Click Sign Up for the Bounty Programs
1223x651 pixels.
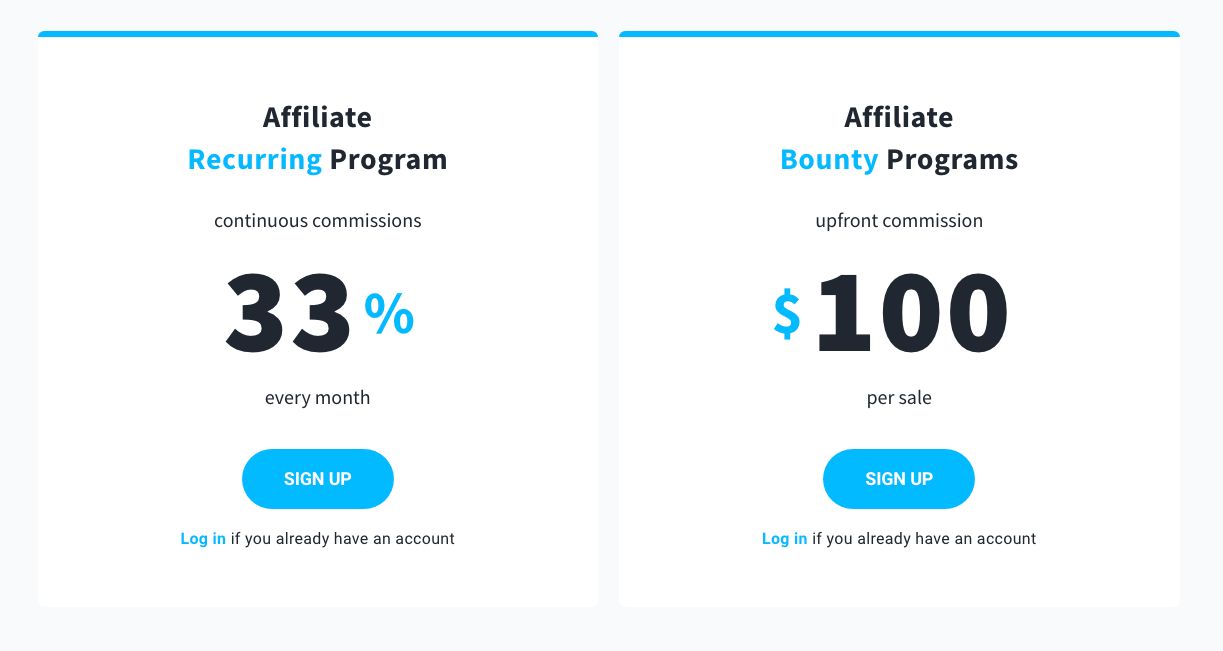898,479
